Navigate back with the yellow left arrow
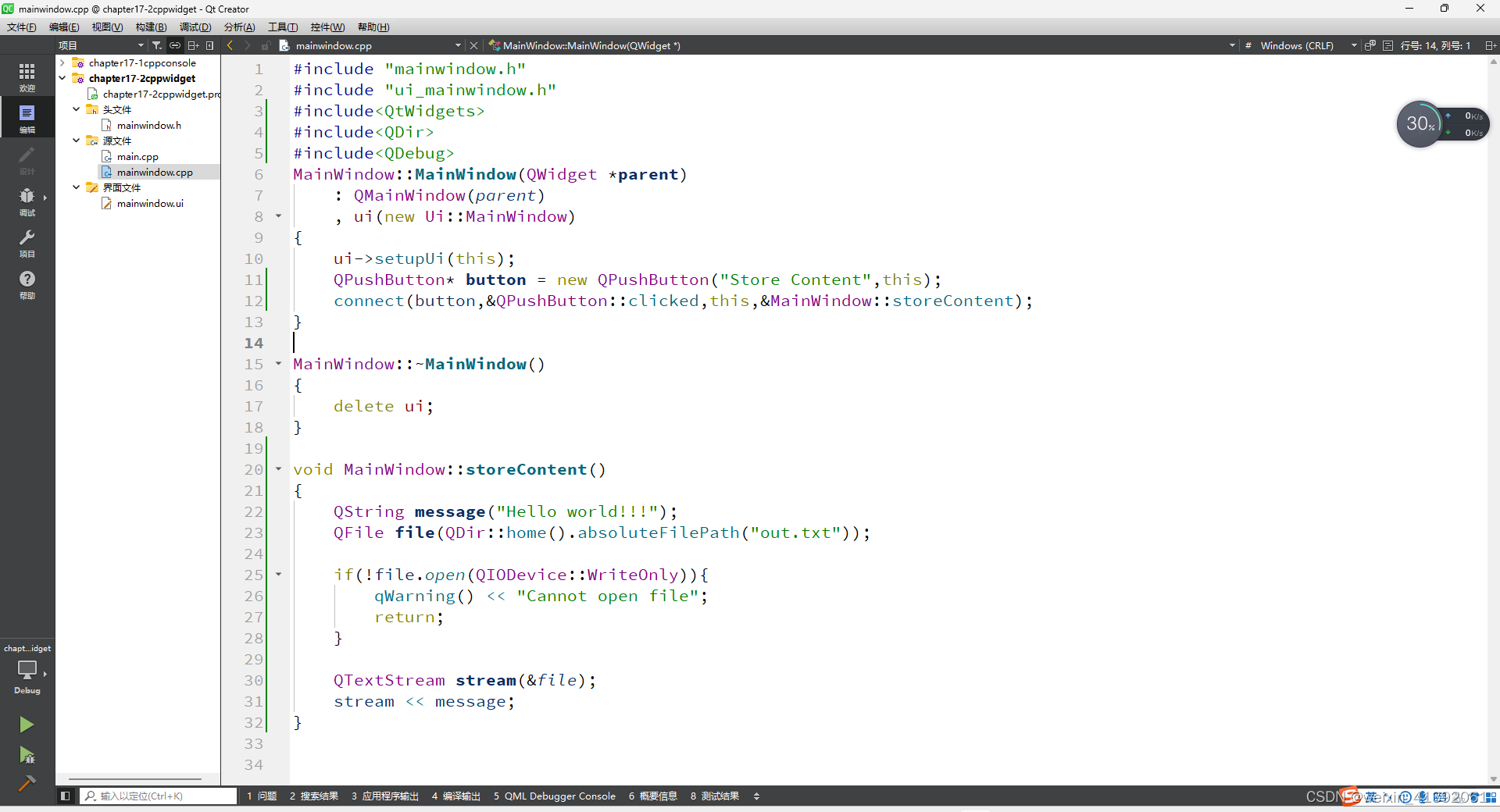Viewport: 1500px width, 812px height. [x=229, y=45]
